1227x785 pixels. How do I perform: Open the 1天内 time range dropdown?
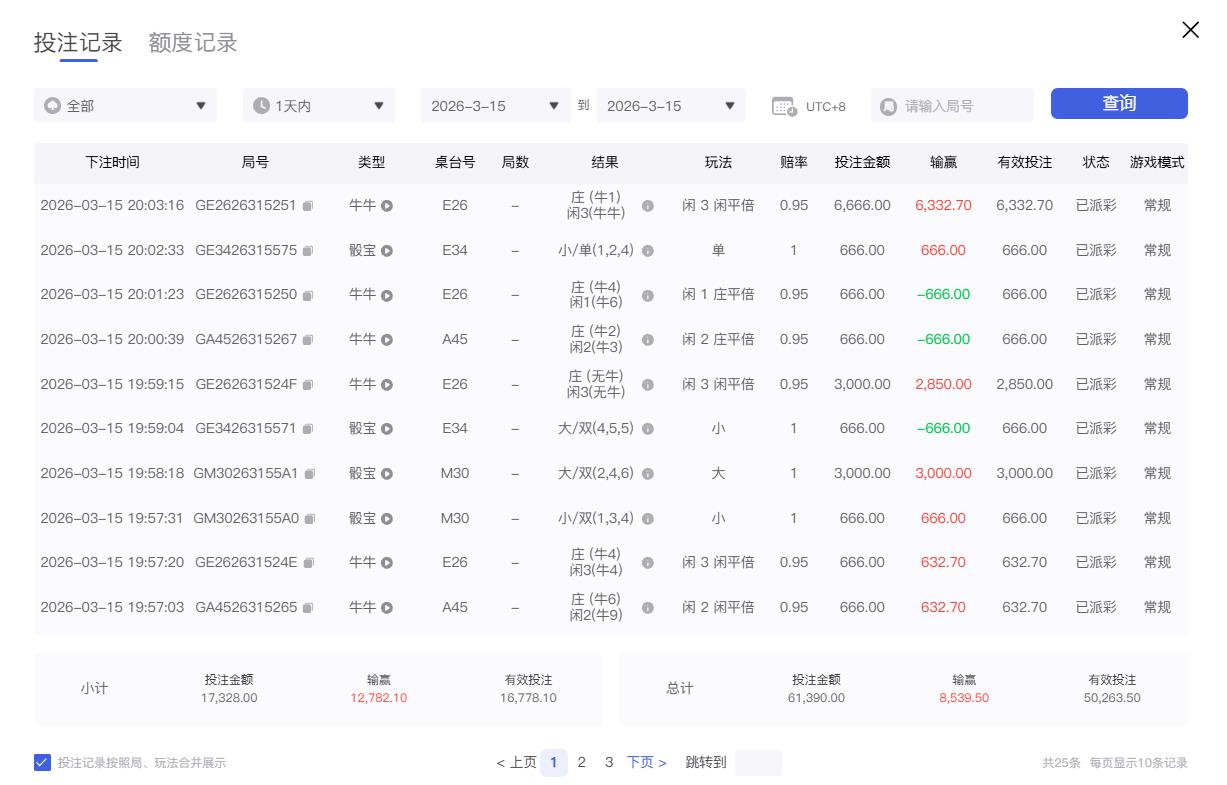[318, 104]
